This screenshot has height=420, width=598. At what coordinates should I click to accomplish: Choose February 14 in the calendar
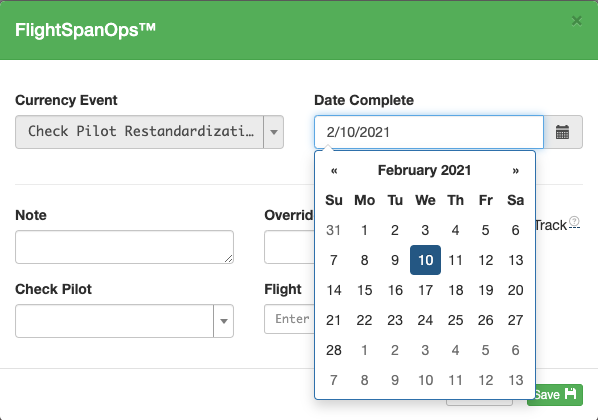[x=334, y=290]
